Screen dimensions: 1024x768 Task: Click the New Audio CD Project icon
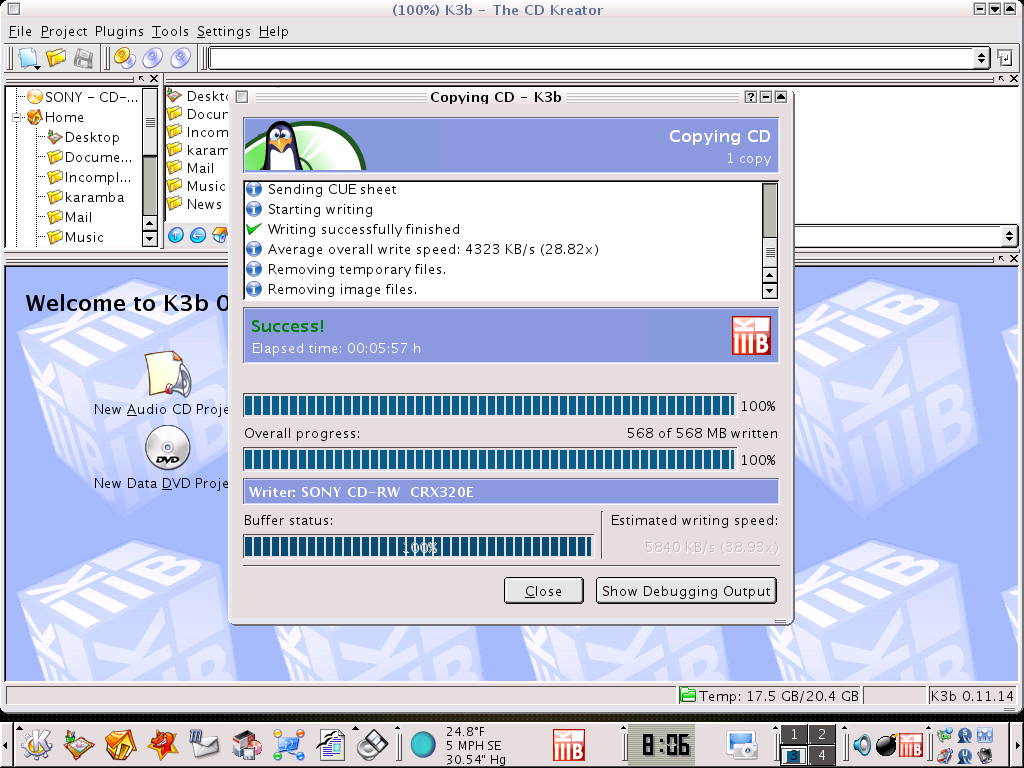coord(166,375)
